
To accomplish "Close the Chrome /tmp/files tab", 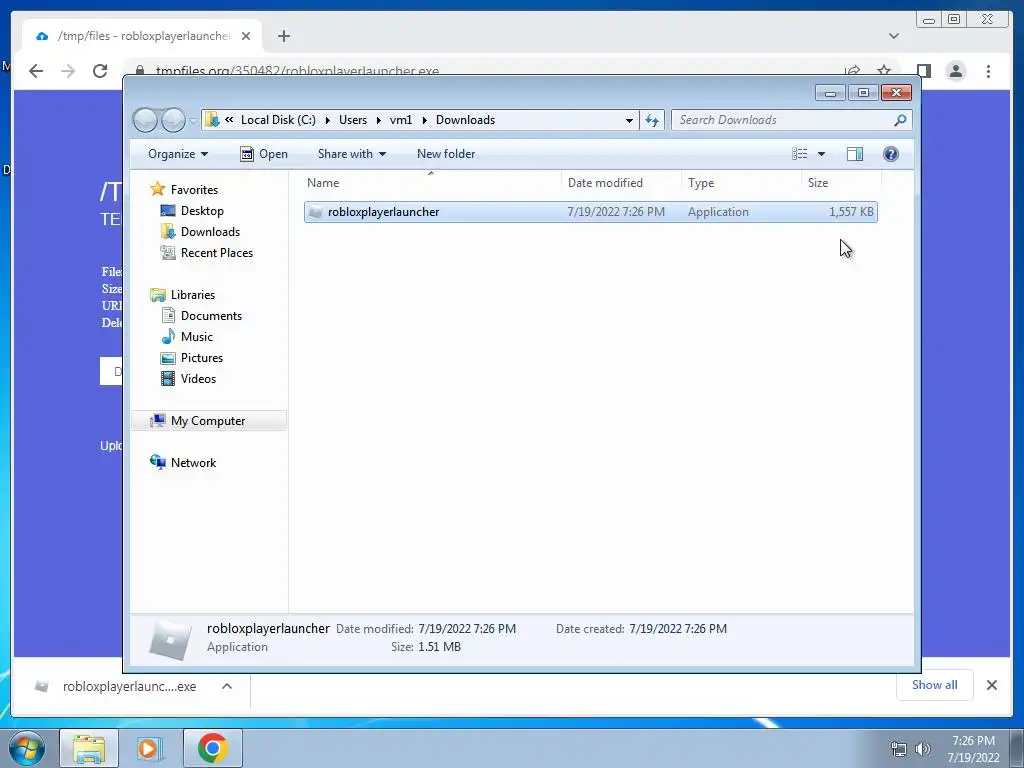I will point(246,36).
